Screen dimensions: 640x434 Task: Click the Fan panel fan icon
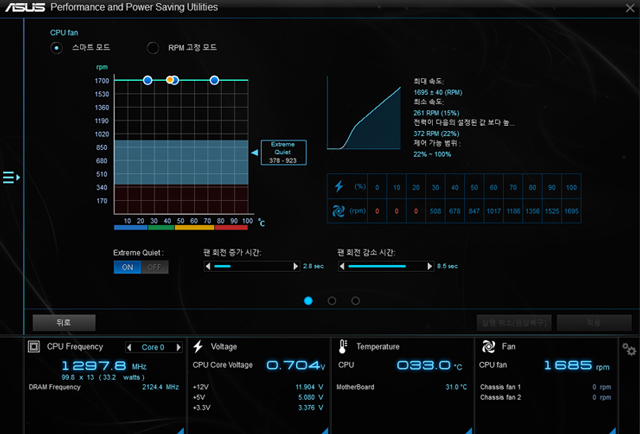pos(488,346)
